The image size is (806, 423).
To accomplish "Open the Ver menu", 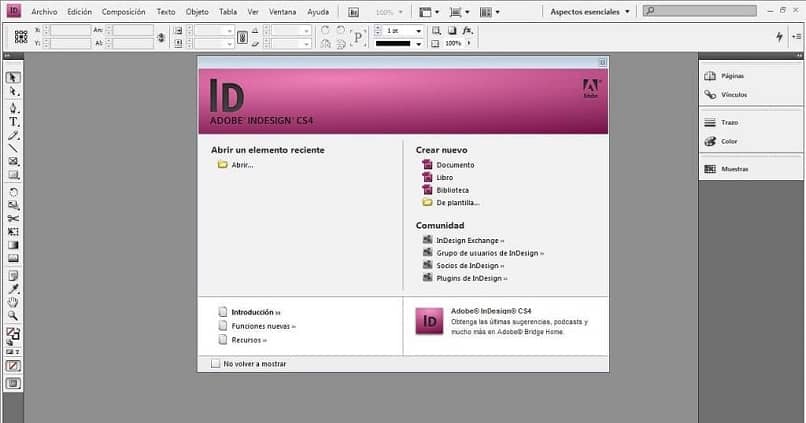I will click(x=253, y=12).
